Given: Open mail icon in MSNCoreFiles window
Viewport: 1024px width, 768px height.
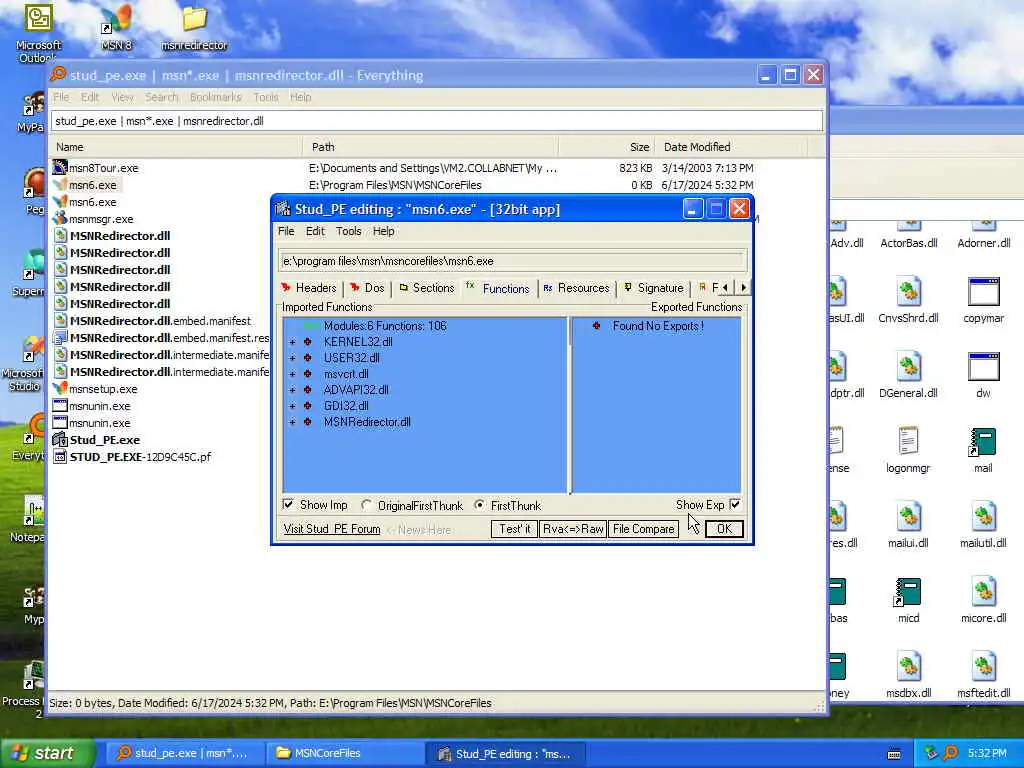Looking at the screenshot, I should pos(984,442).
